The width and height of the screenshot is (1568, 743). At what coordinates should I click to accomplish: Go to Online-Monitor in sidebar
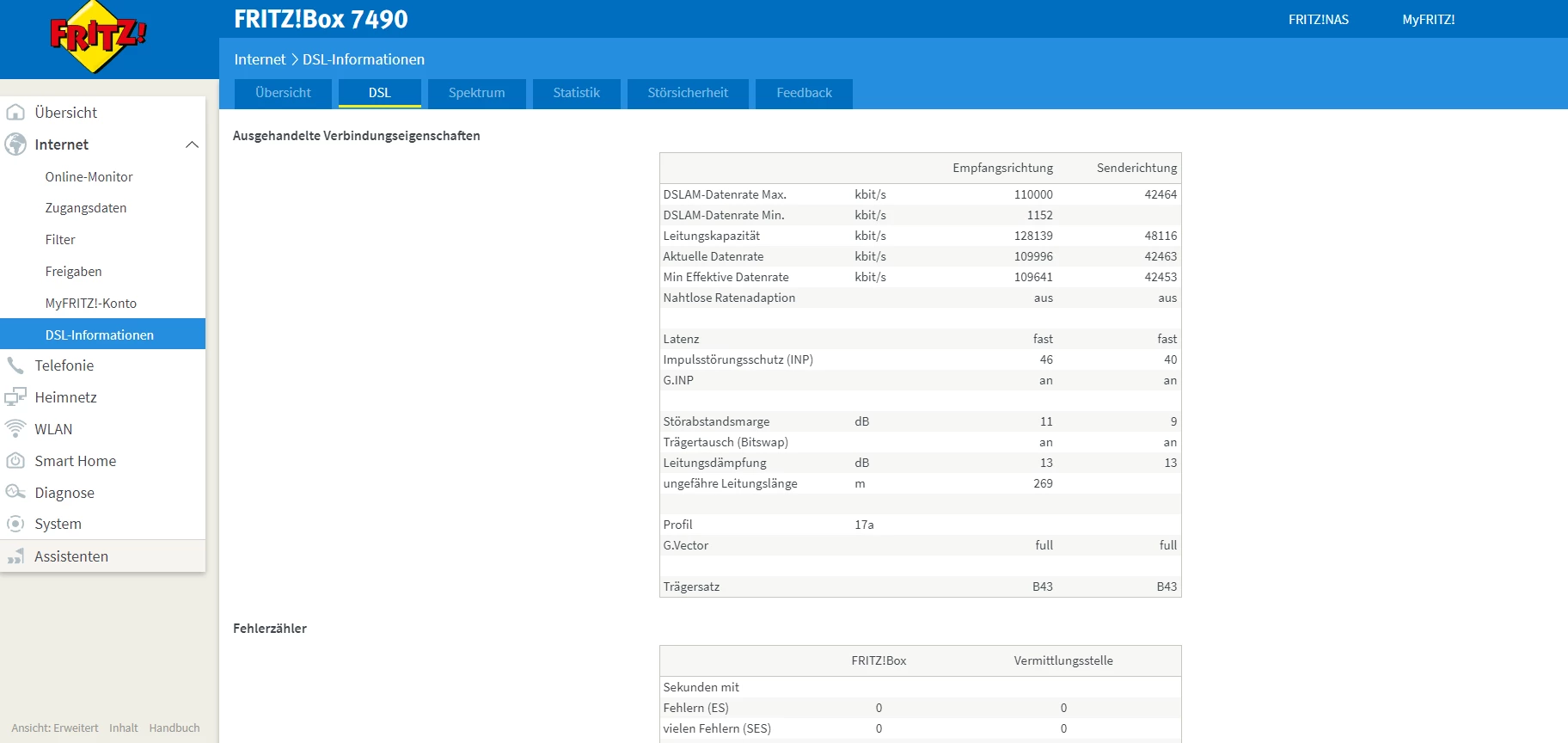click(89, 177)
